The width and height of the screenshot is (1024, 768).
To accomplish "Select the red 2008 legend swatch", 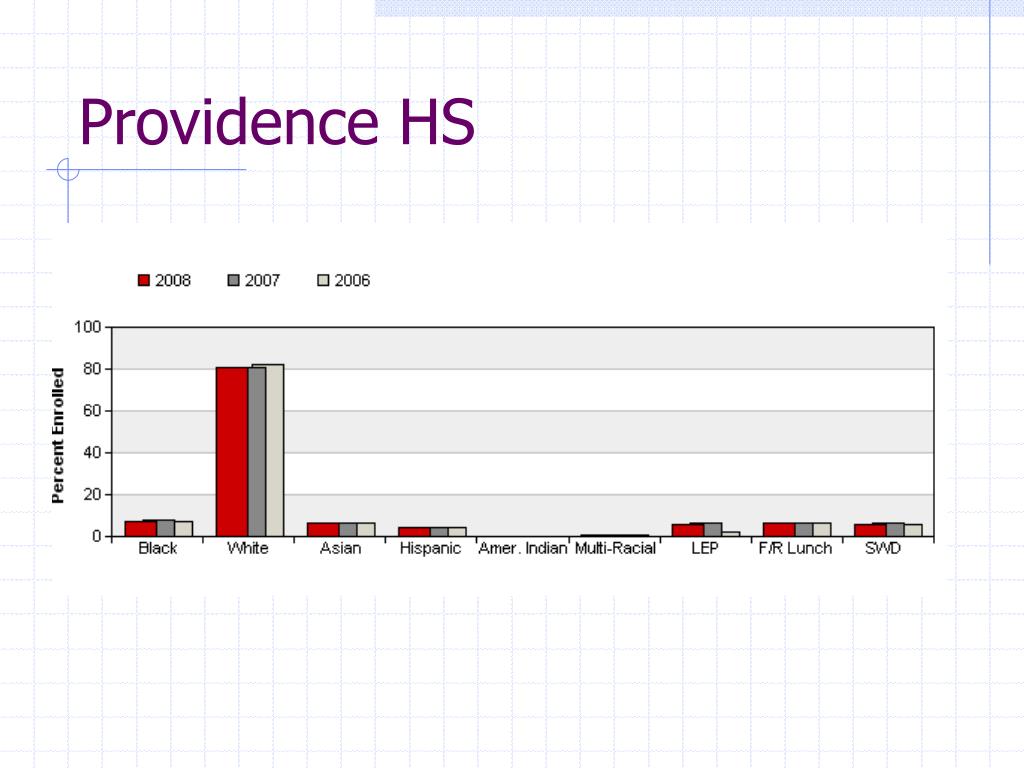I will pyautogui.click(x=144, y=280).
